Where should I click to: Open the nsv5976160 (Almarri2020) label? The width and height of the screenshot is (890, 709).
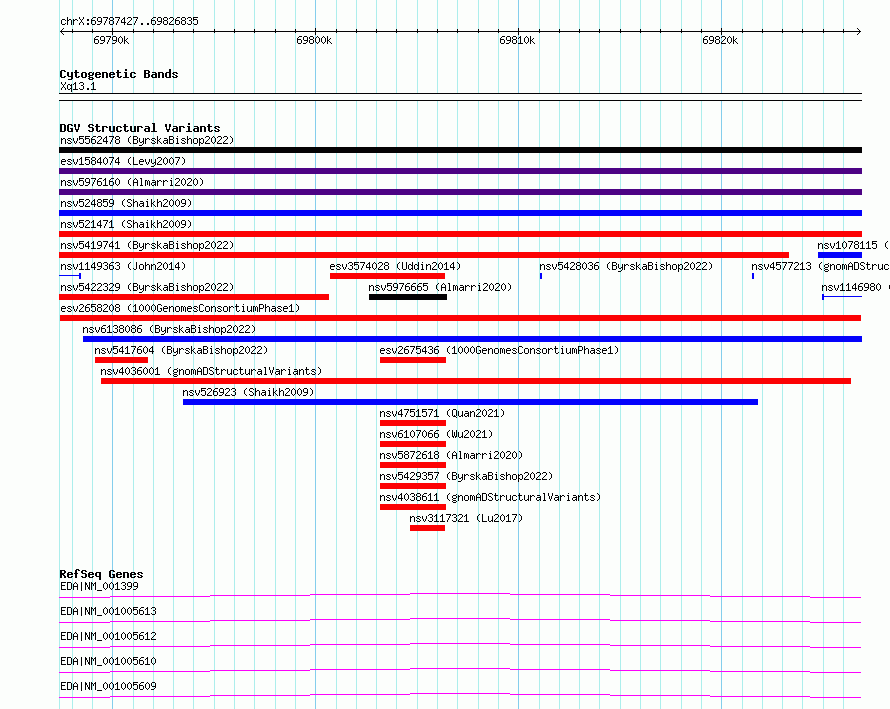tap(132, 182)
